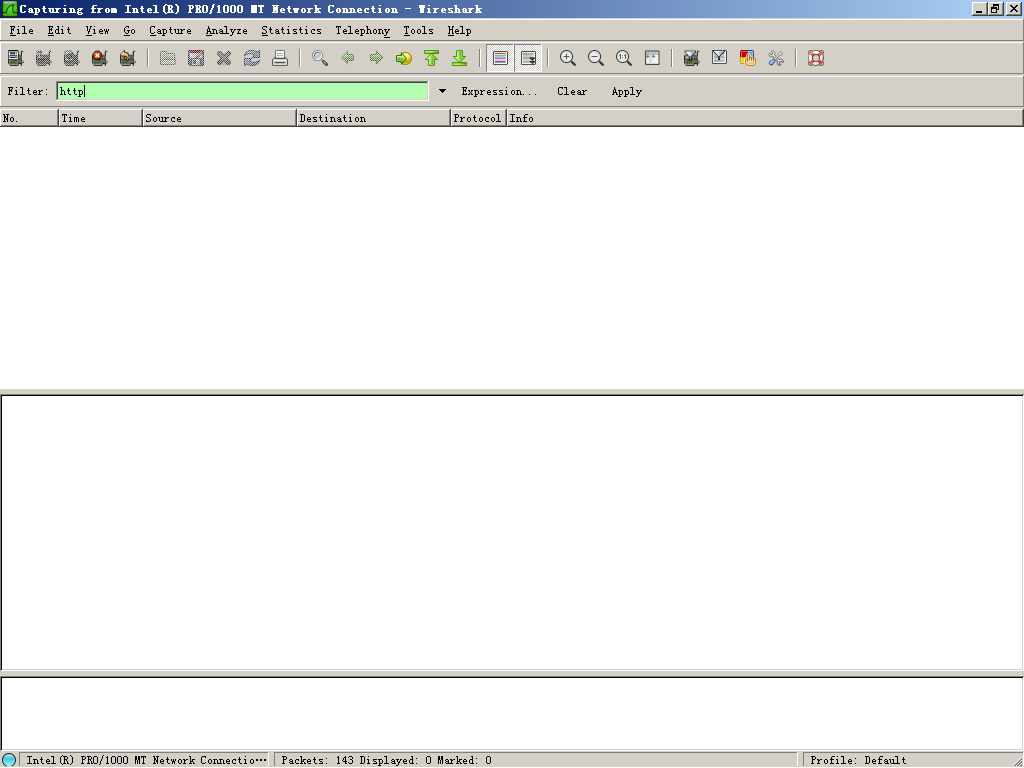
Task: Print packets toolbar icon
Action: (x=280, y=58)
